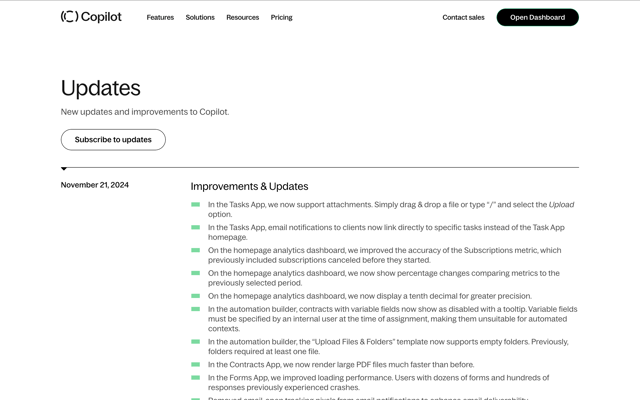Viewport: 640px width, 400px height.
Task: Open the Features menu
Action: 160,18
